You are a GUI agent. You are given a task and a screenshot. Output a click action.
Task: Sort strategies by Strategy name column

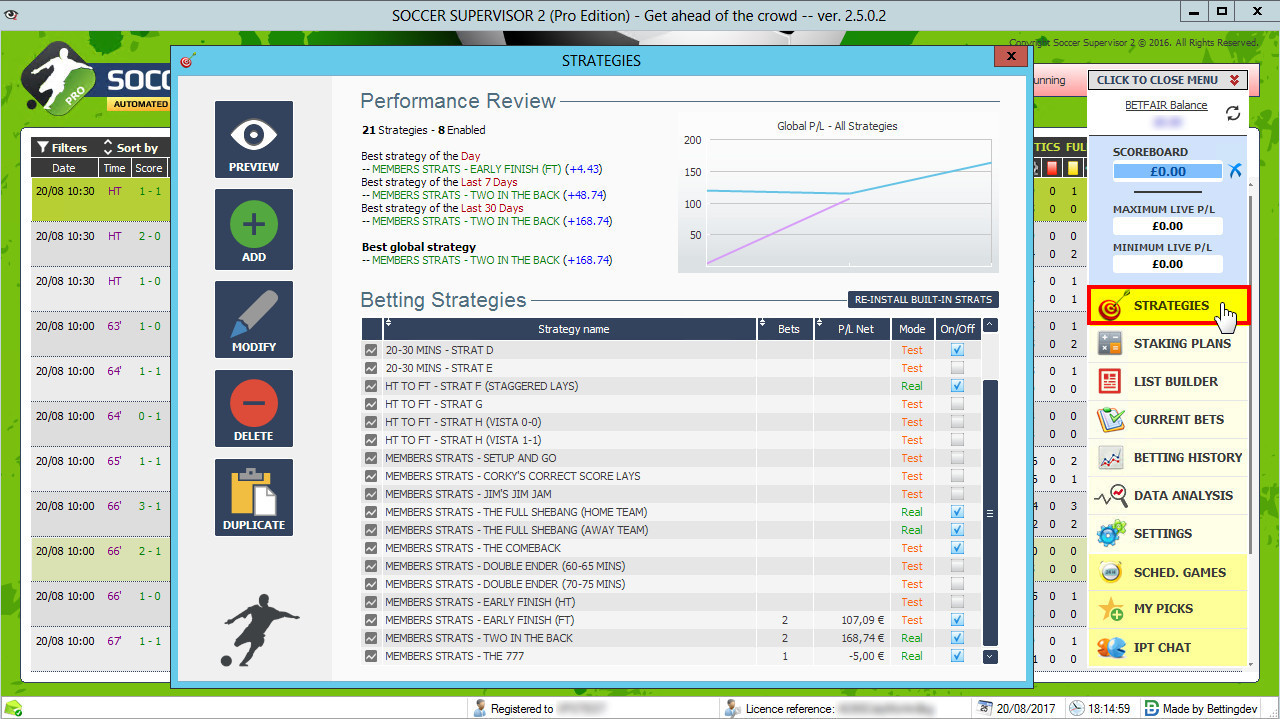pos(569,329)
